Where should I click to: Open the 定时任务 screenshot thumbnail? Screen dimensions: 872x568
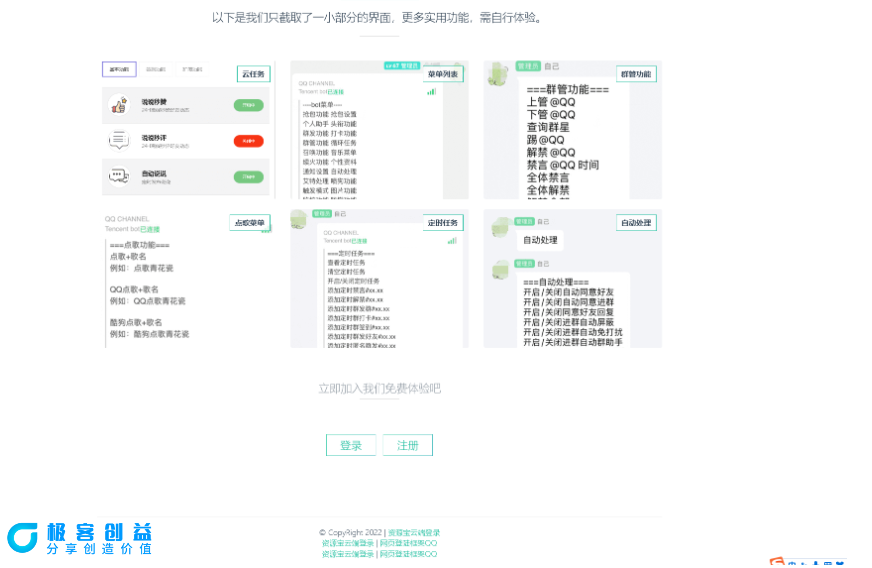coord(379,279)
